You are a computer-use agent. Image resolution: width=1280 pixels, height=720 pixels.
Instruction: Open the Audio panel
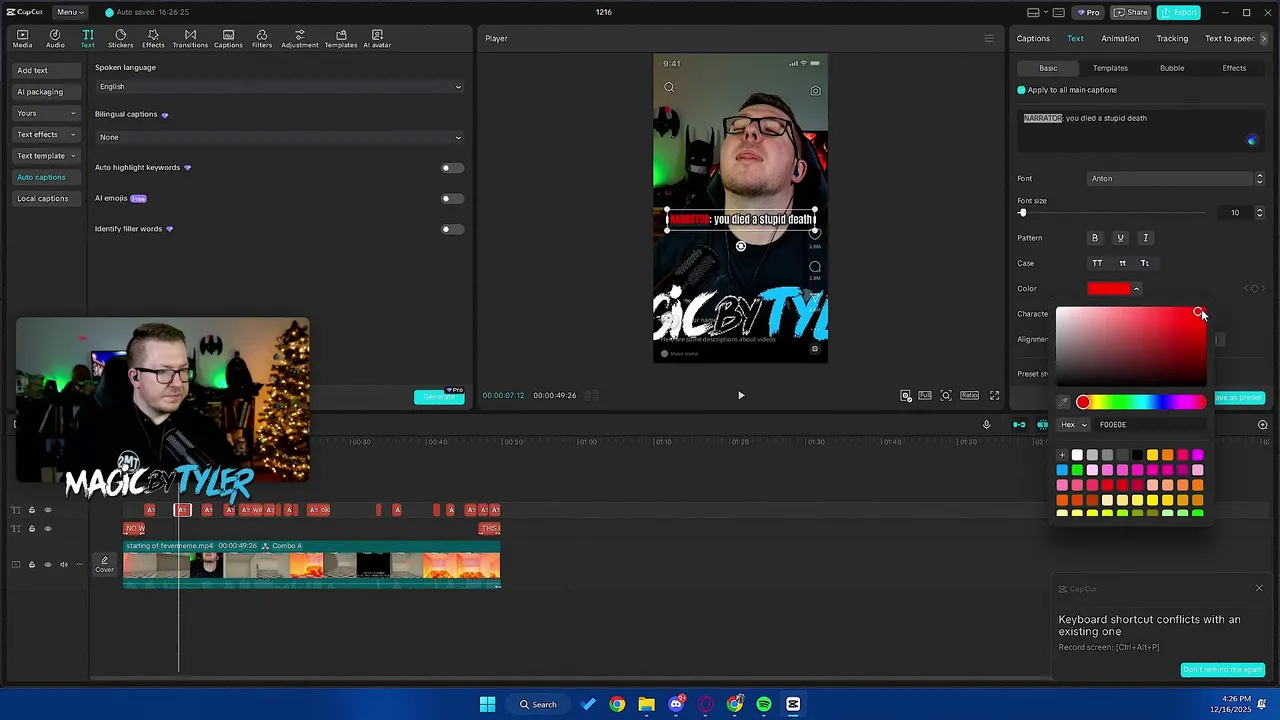(55, 38)
